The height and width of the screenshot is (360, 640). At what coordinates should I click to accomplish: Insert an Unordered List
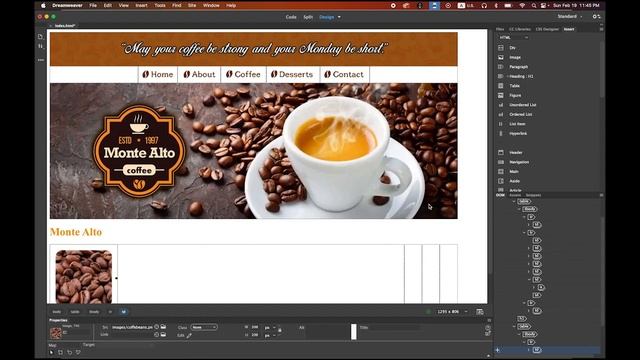522,105
